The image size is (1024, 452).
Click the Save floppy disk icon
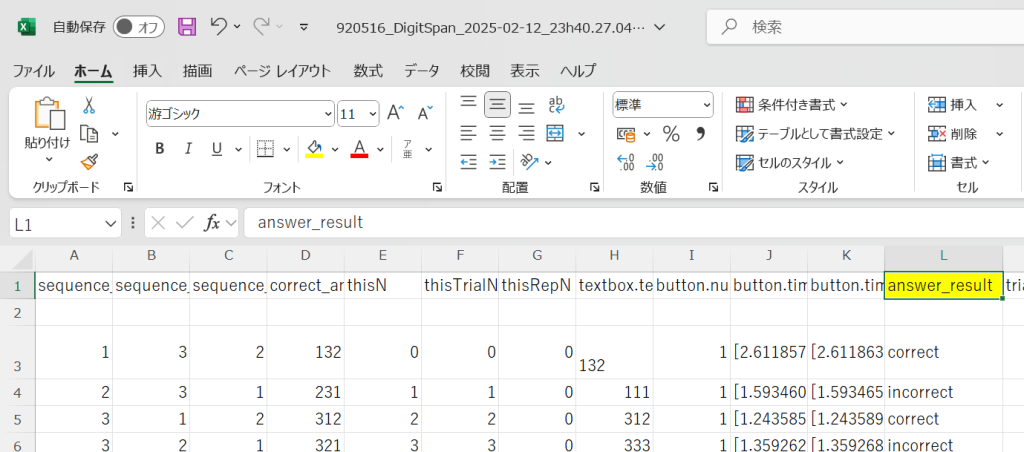pos(187,27)
